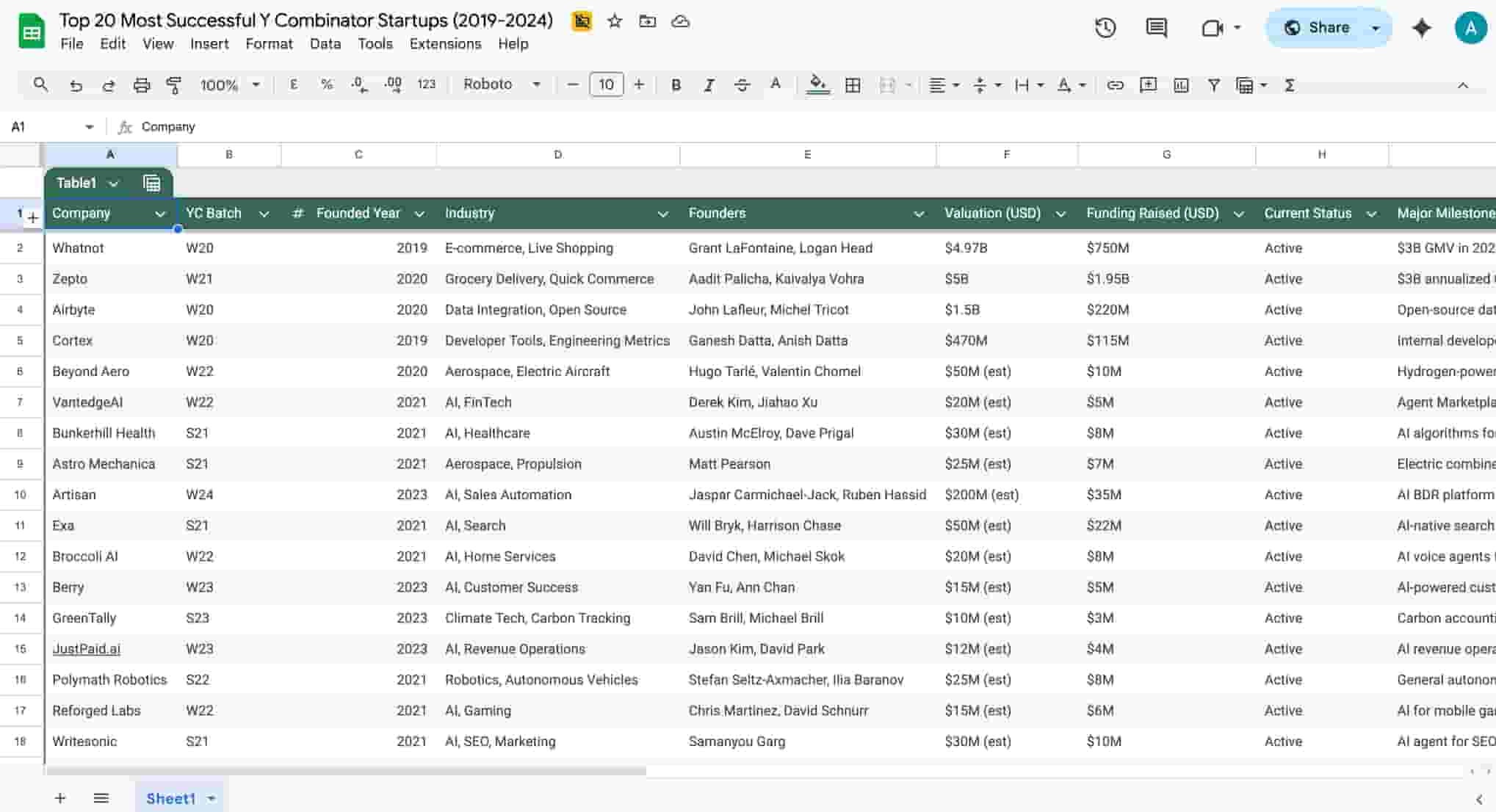This screenshot has height=812, width=1496.
Task: Apply borders to cells
Action: click(853, 85)
